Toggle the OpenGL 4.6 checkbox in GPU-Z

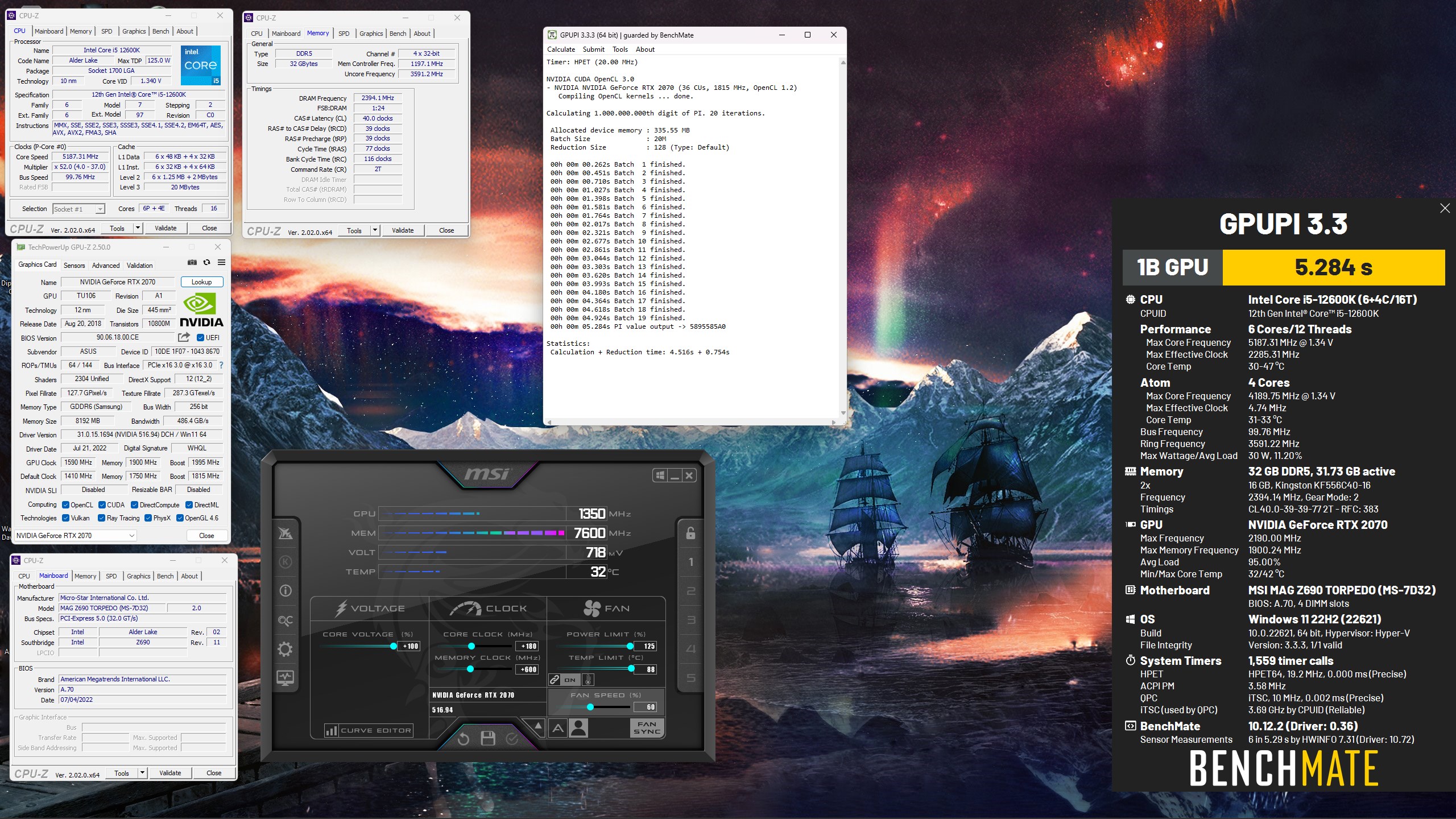180,518
